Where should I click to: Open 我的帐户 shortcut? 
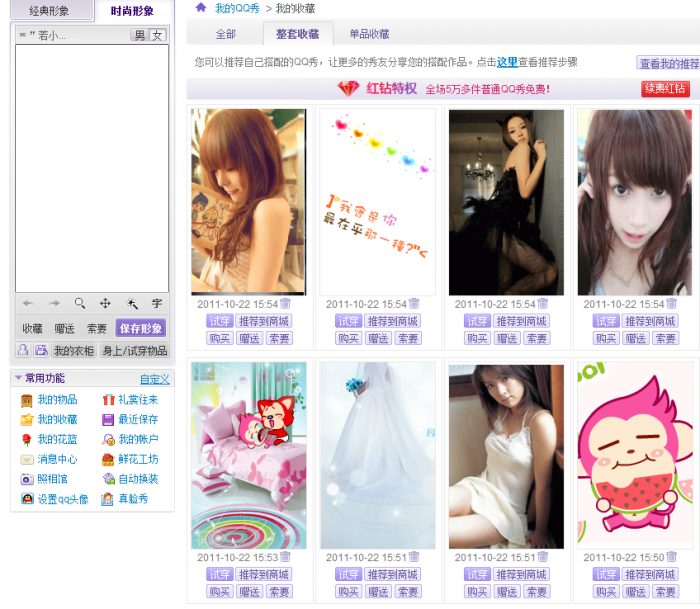pos(130,440)
